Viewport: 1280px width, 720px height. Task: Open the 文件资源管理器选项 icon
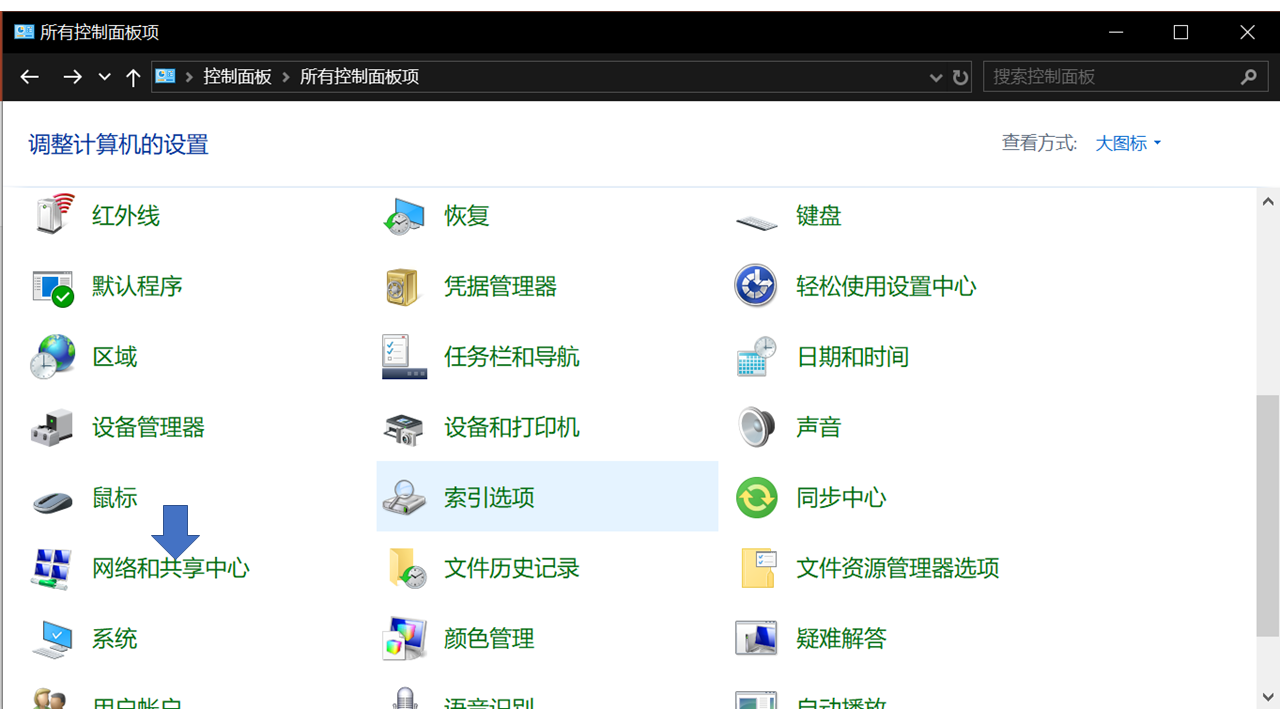click(x=759, y=568)
